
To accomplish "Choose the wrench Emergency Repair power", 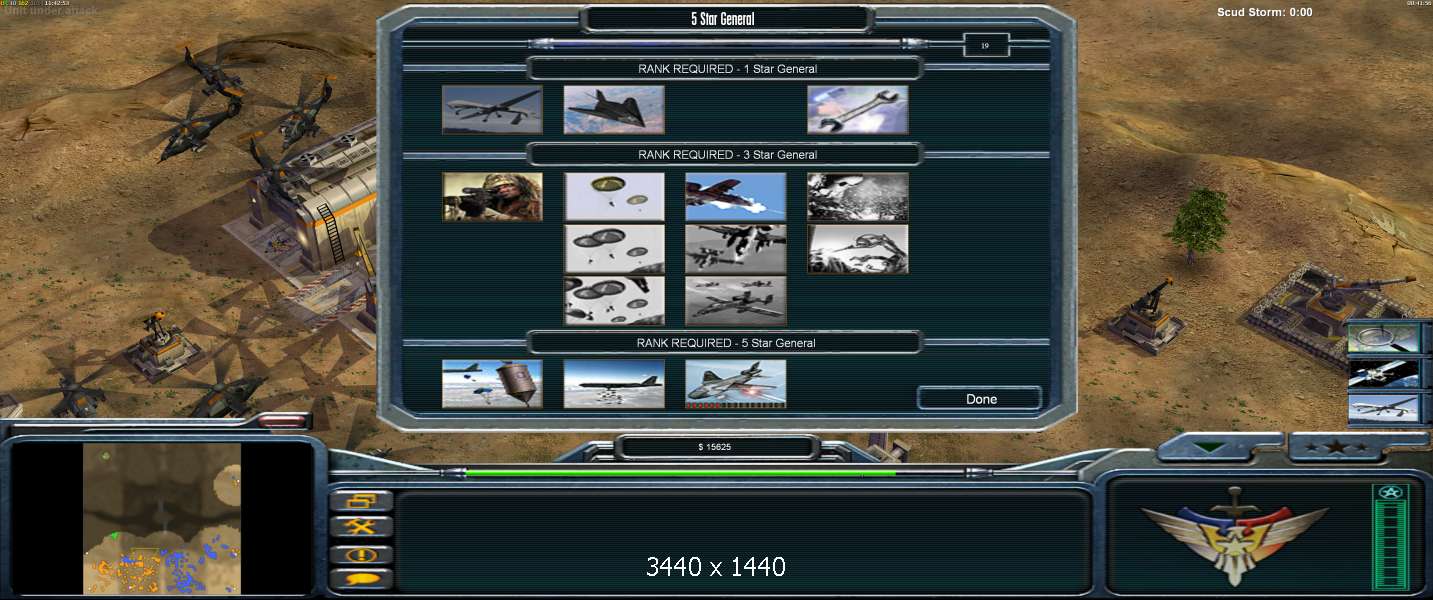I will click(858, 109).
